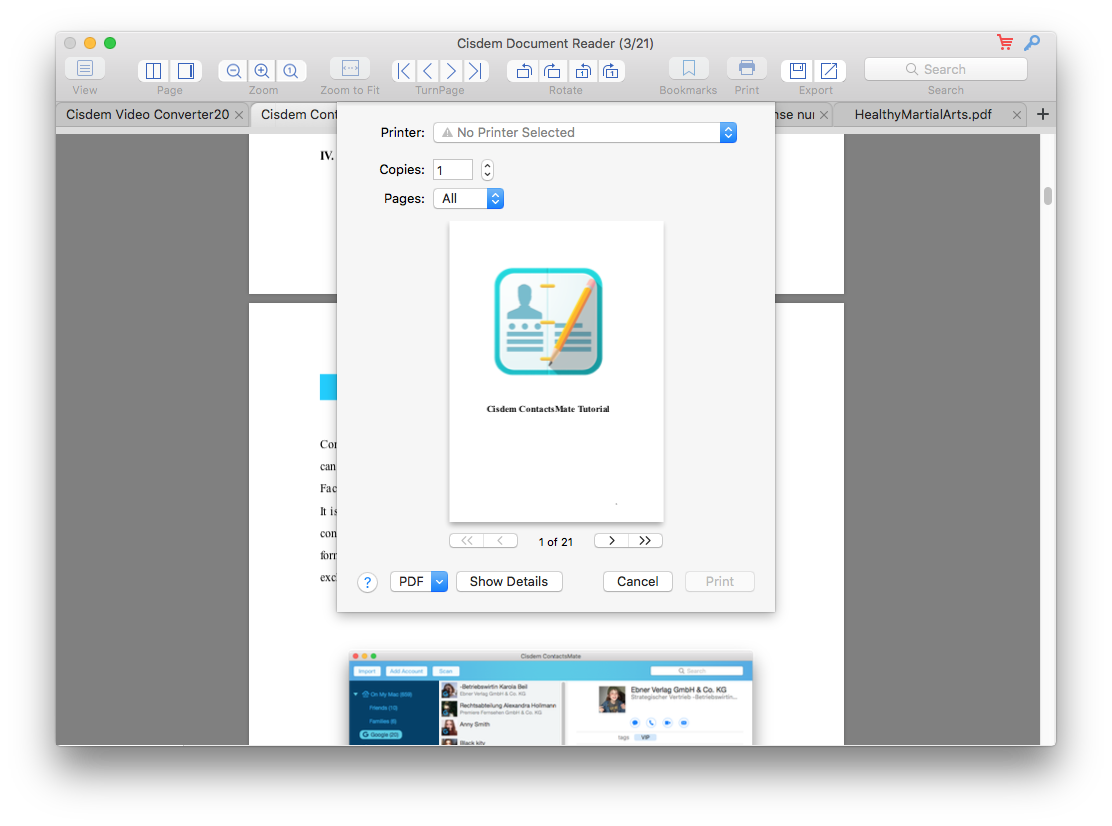Click the shopping cart purchase icon
1112x826 pixels.
1005,43
